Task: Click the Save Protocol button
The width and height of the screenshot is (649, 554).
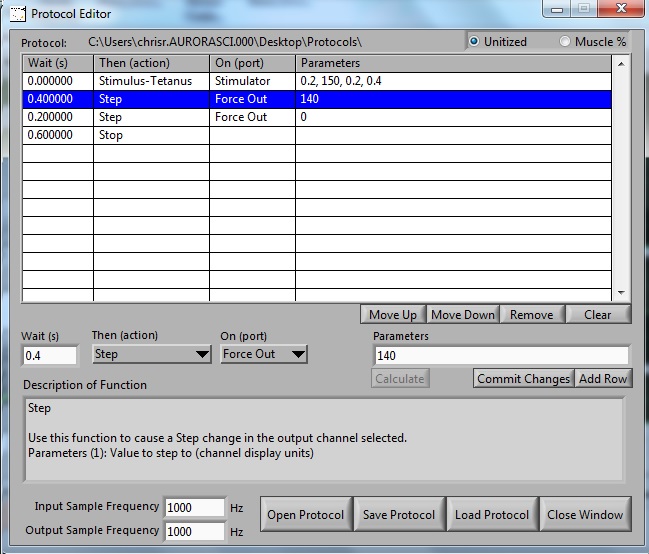Action: point(399,514)
